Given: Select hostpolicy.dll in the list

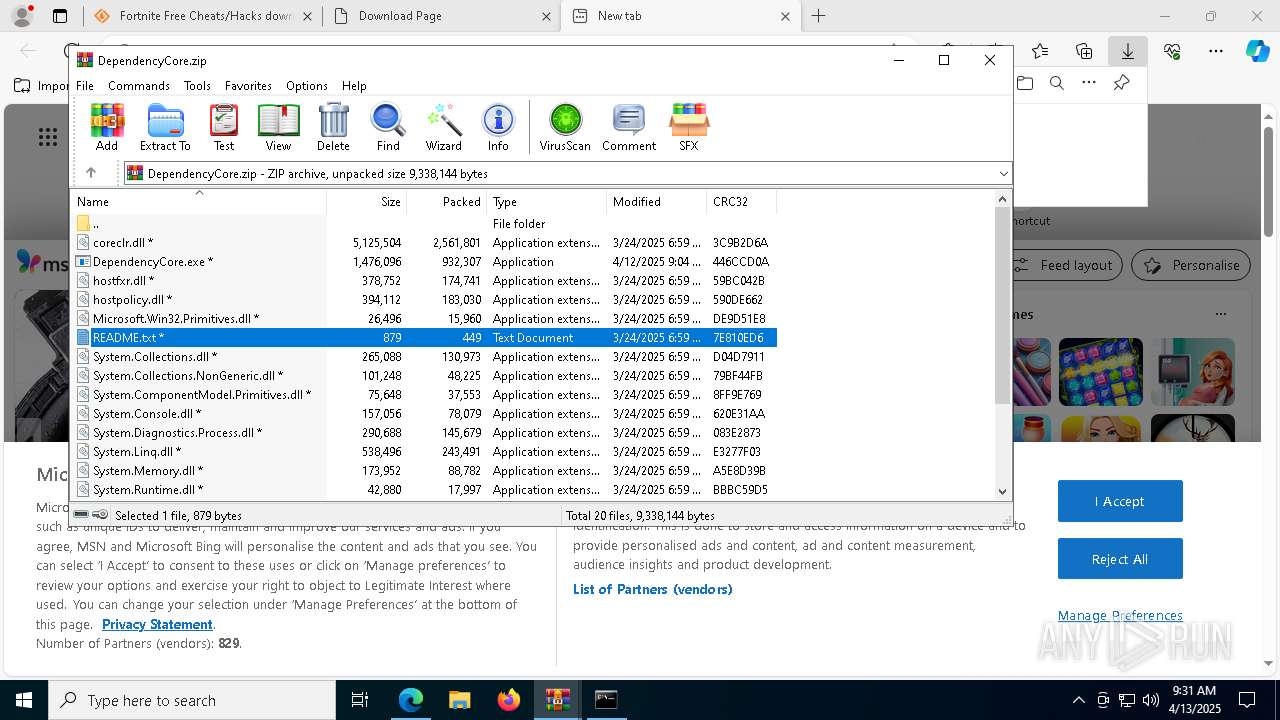Looking at the screenshot, I should click(x=425, y=299).
